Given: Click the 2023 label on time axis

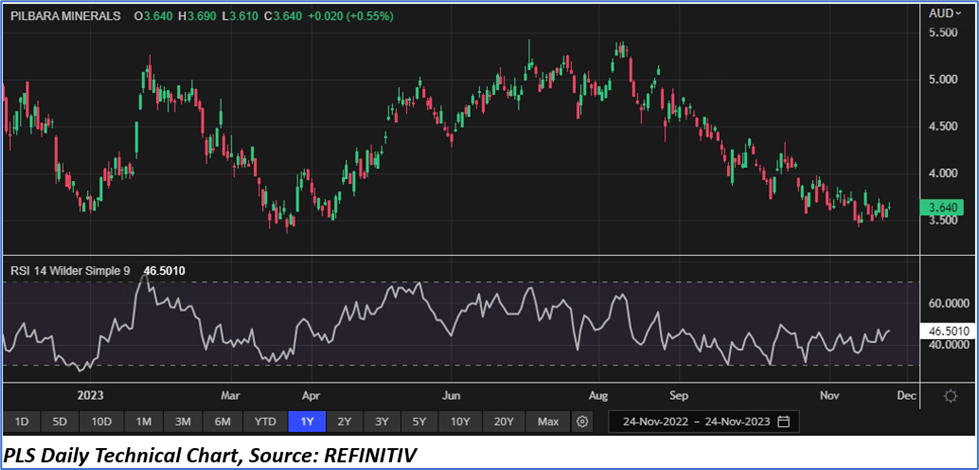Looking at the screenshot, I should [x=91, y=396].
